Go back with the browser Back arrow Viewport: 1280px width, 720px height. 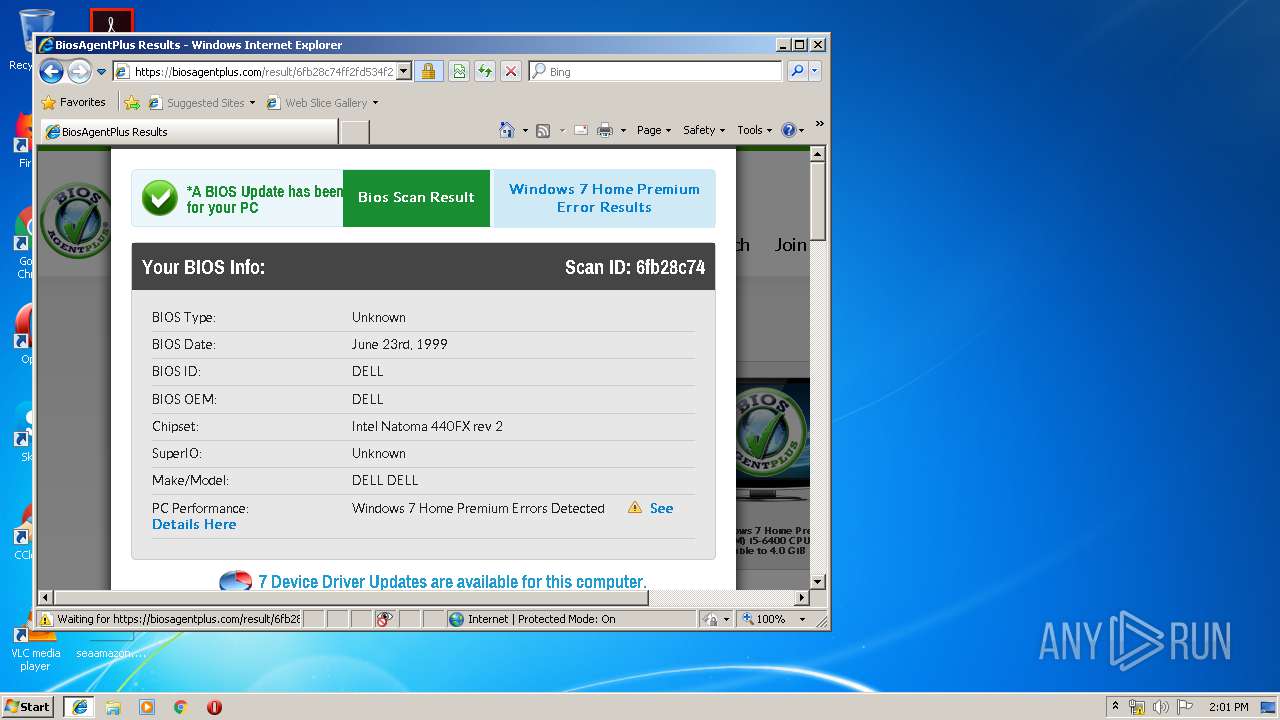(x=51, y=71)
